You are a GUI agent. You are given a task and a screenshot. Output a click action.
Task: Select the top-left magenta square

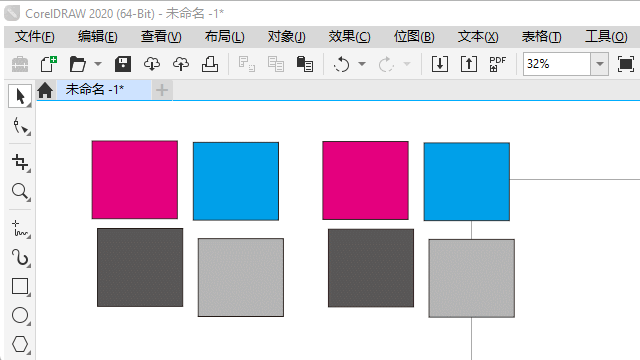point(135,180)
